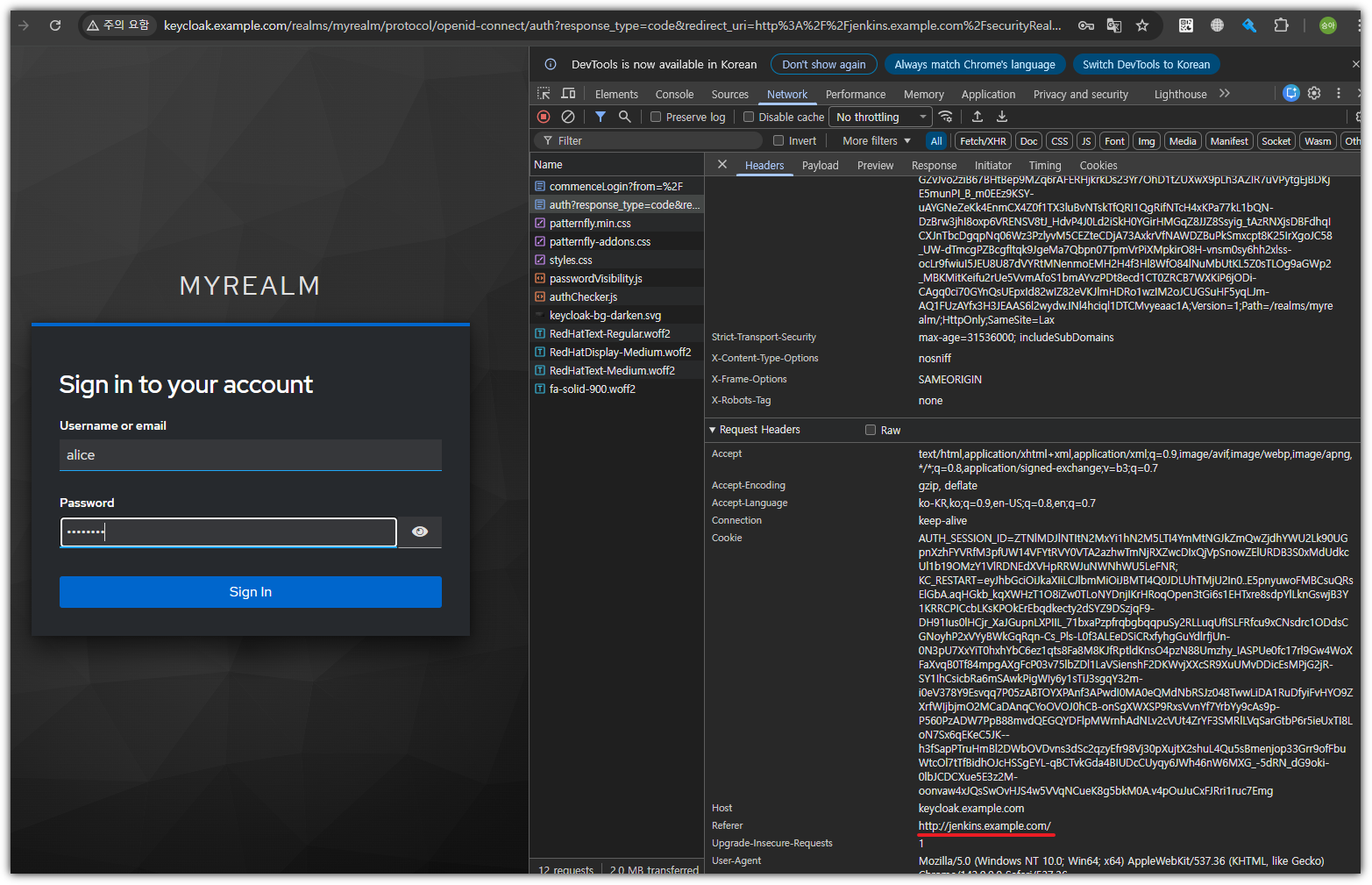Select the authChecker.js request
Image resolution: width=1372 pixels, height=885 pixels.
[x=617, y=296]
